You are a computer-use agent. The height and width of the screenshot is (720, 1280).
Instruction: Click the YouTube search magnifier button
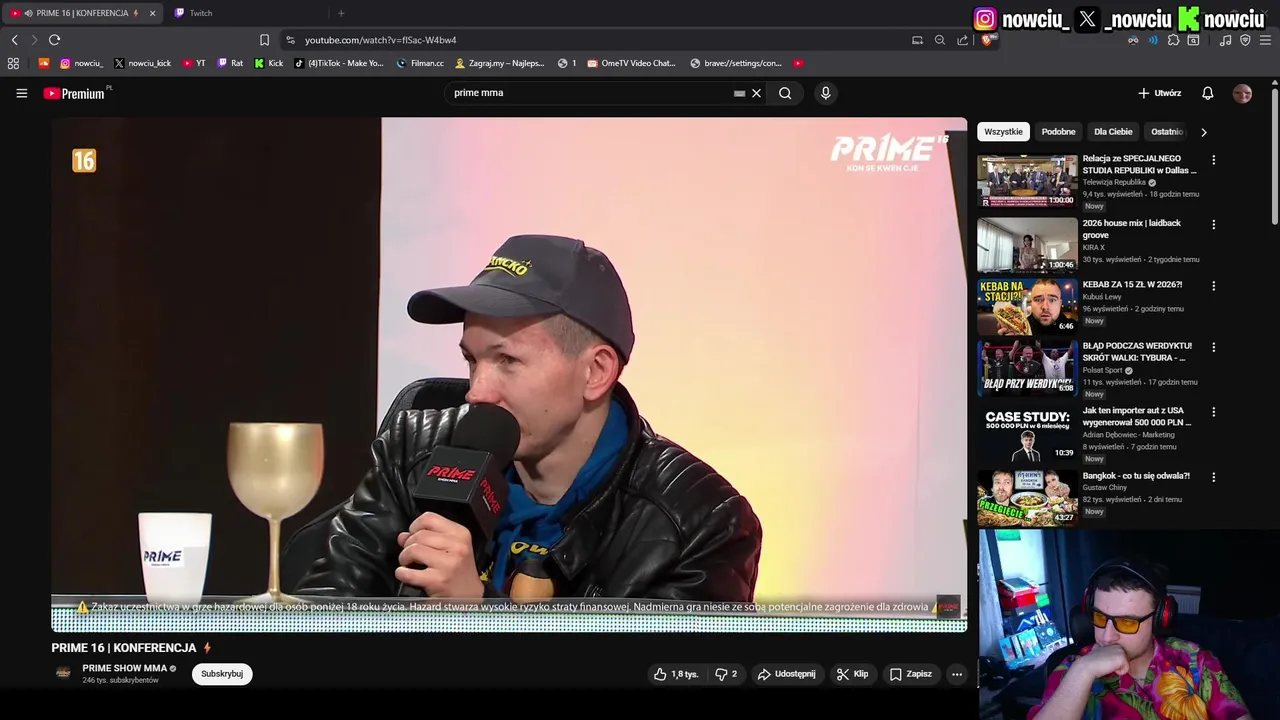pyautogui.click(x=785, y=93)
